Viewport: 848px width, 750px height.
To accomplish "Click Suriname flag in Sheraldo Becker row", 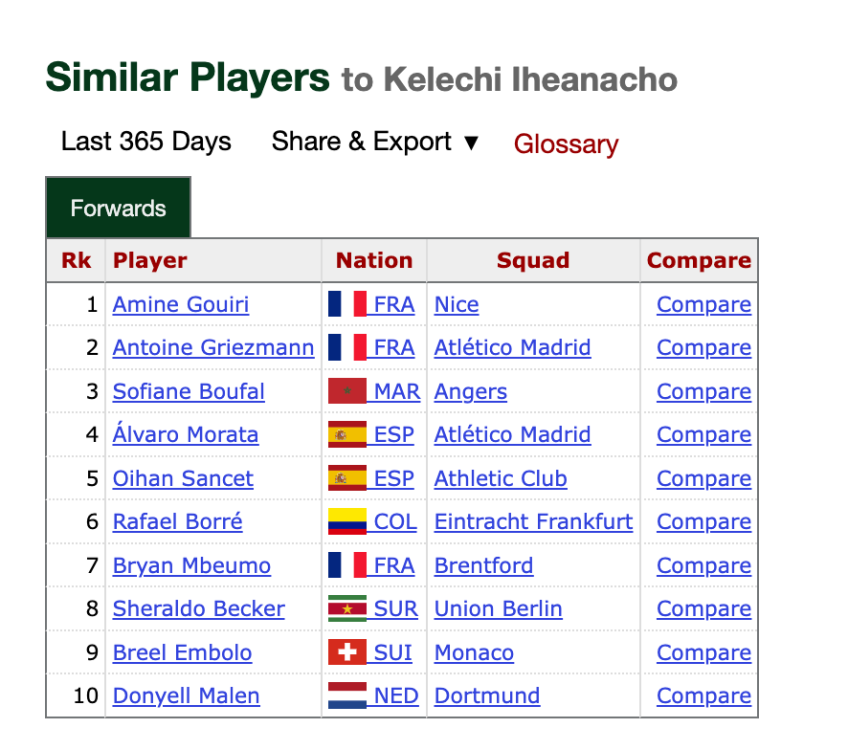I will point(347,609).
